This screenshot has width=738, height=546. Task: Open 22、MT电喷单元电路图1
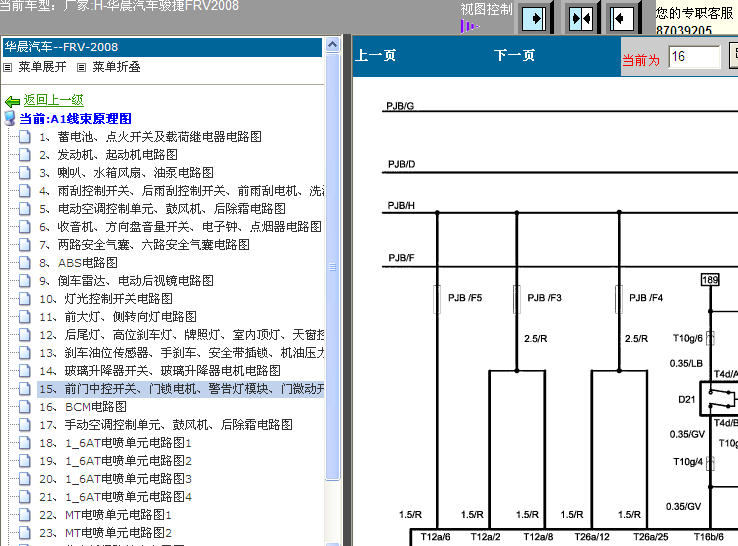coord(105,515)
